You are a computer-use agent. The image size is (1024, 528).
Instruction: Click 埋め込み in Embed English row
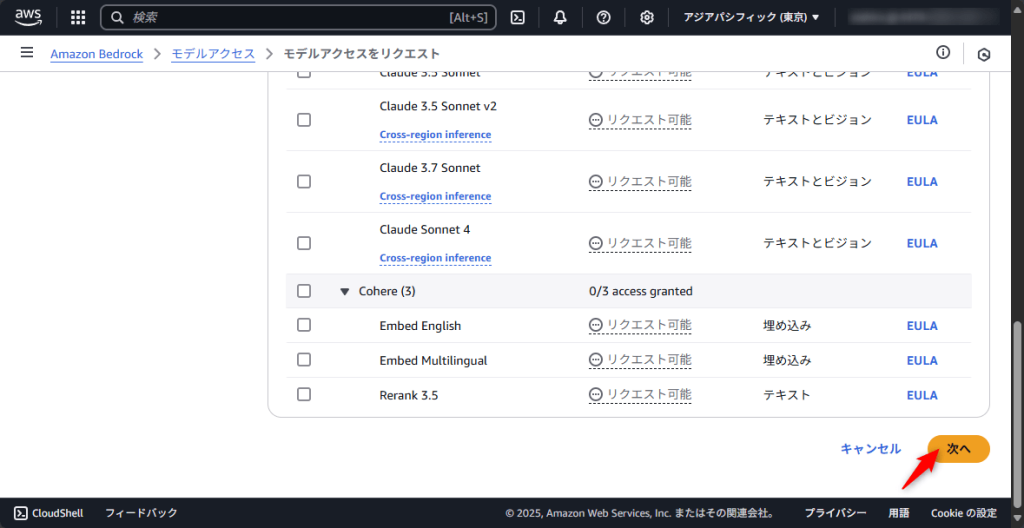(x=787, y=325)
